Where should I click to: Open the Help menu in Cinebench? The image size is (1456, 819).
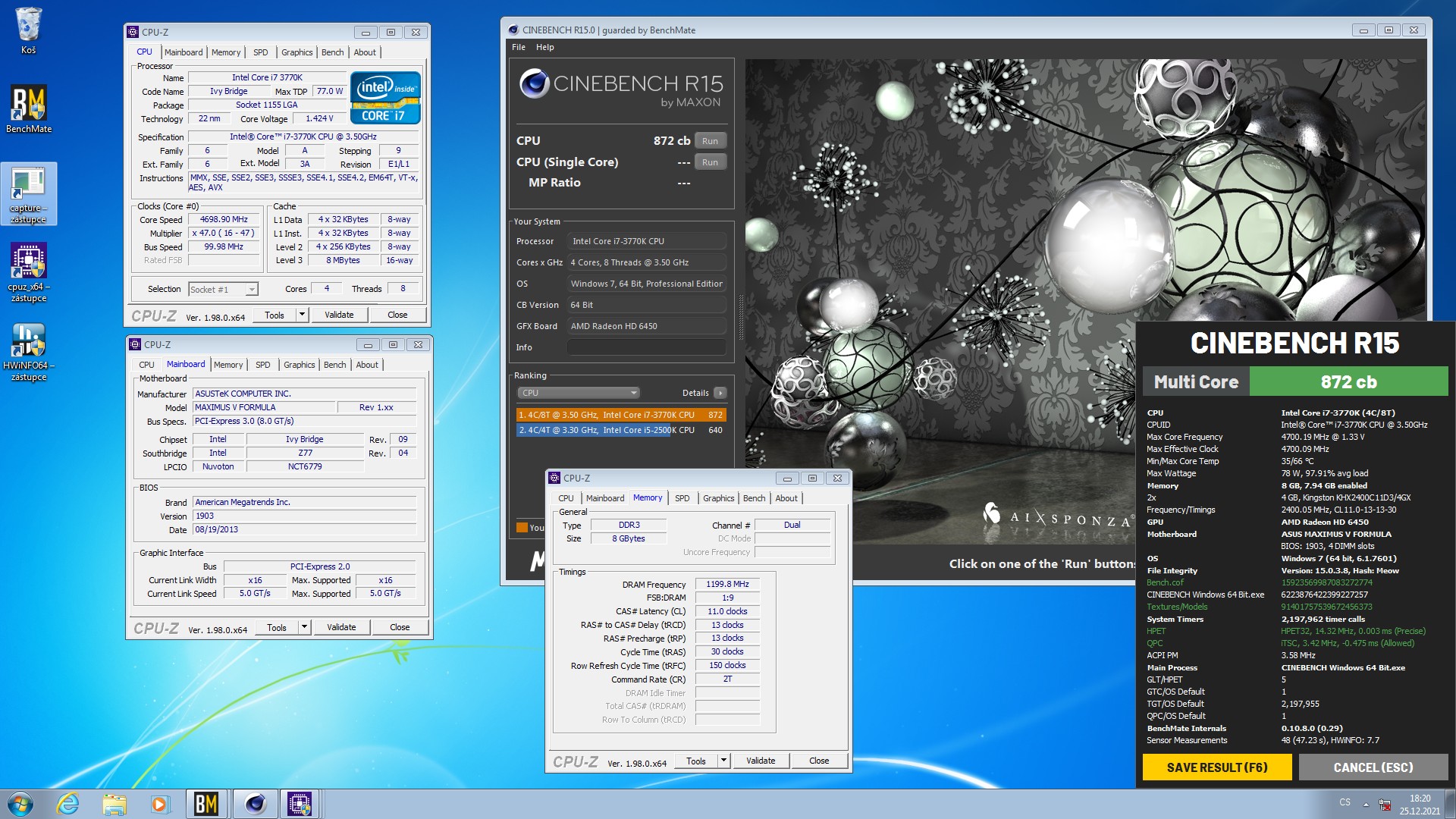(x=545, y=47)
